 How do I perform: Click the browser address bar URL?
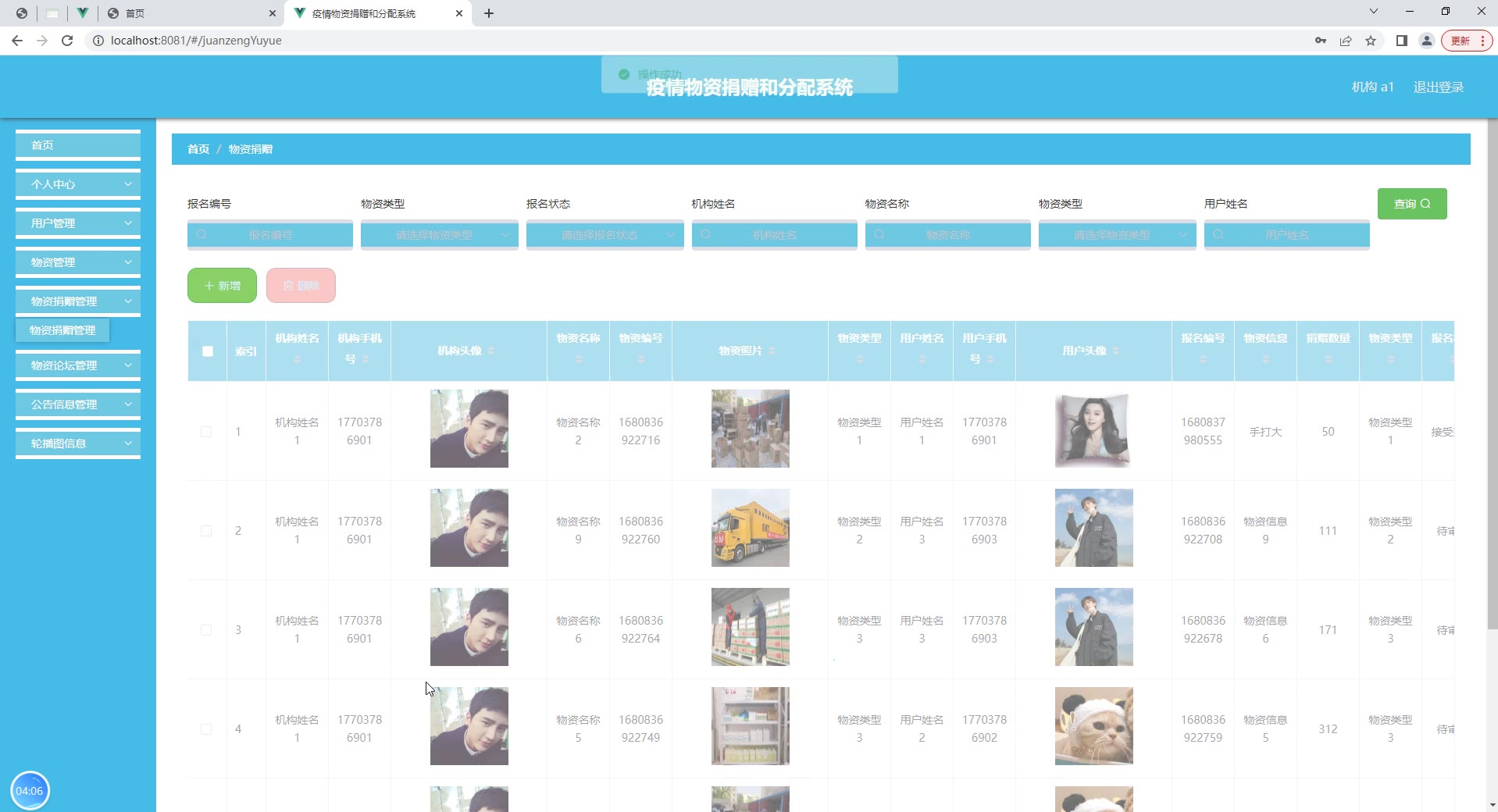[x=196, y=41]
